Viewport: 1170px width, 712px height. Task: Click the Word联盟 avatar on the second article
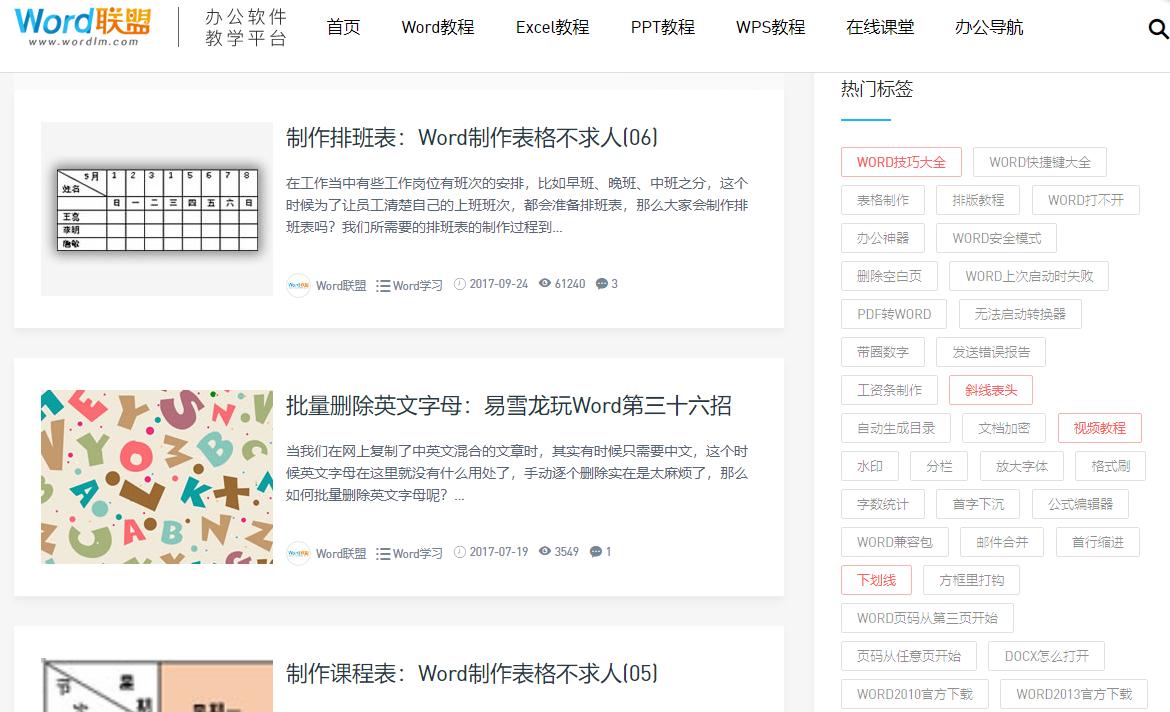click(x=297, y=551)
